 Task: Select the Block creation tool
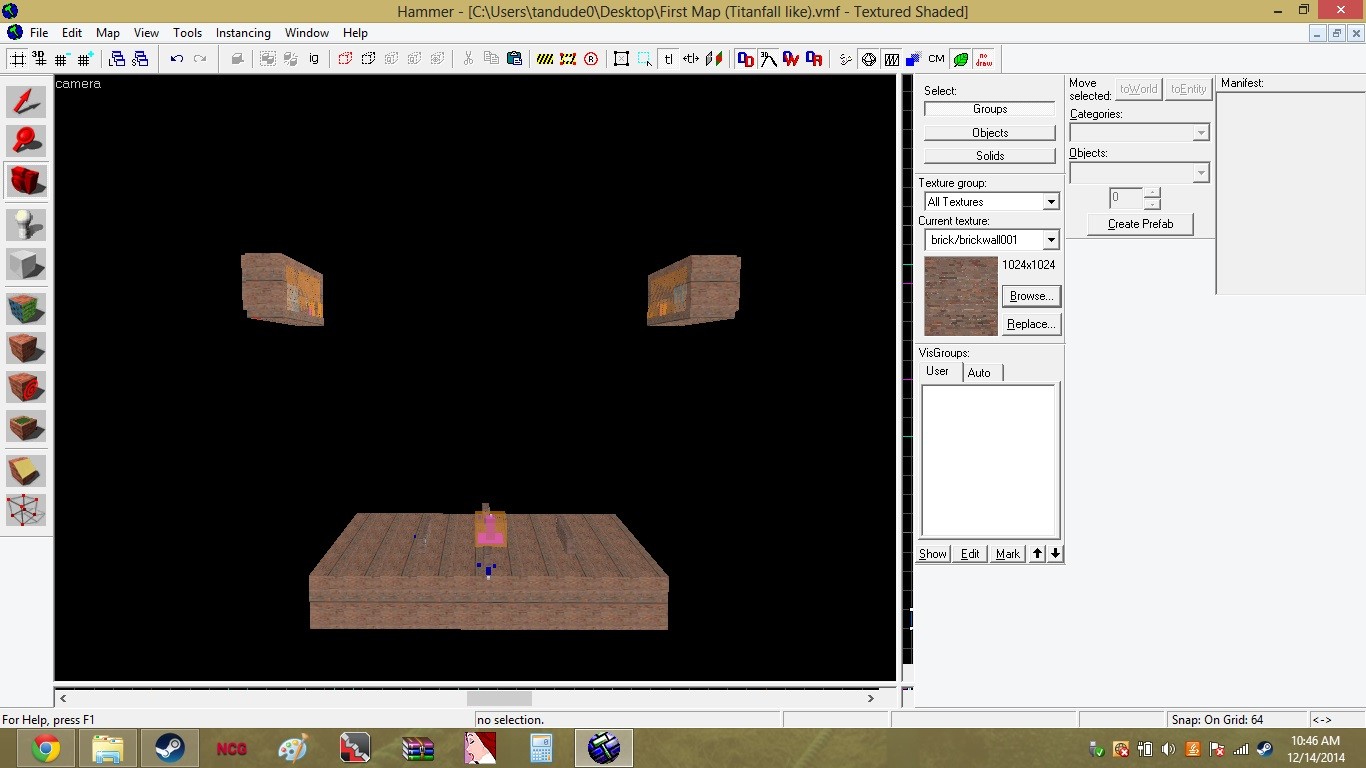[x=26, y=265]
